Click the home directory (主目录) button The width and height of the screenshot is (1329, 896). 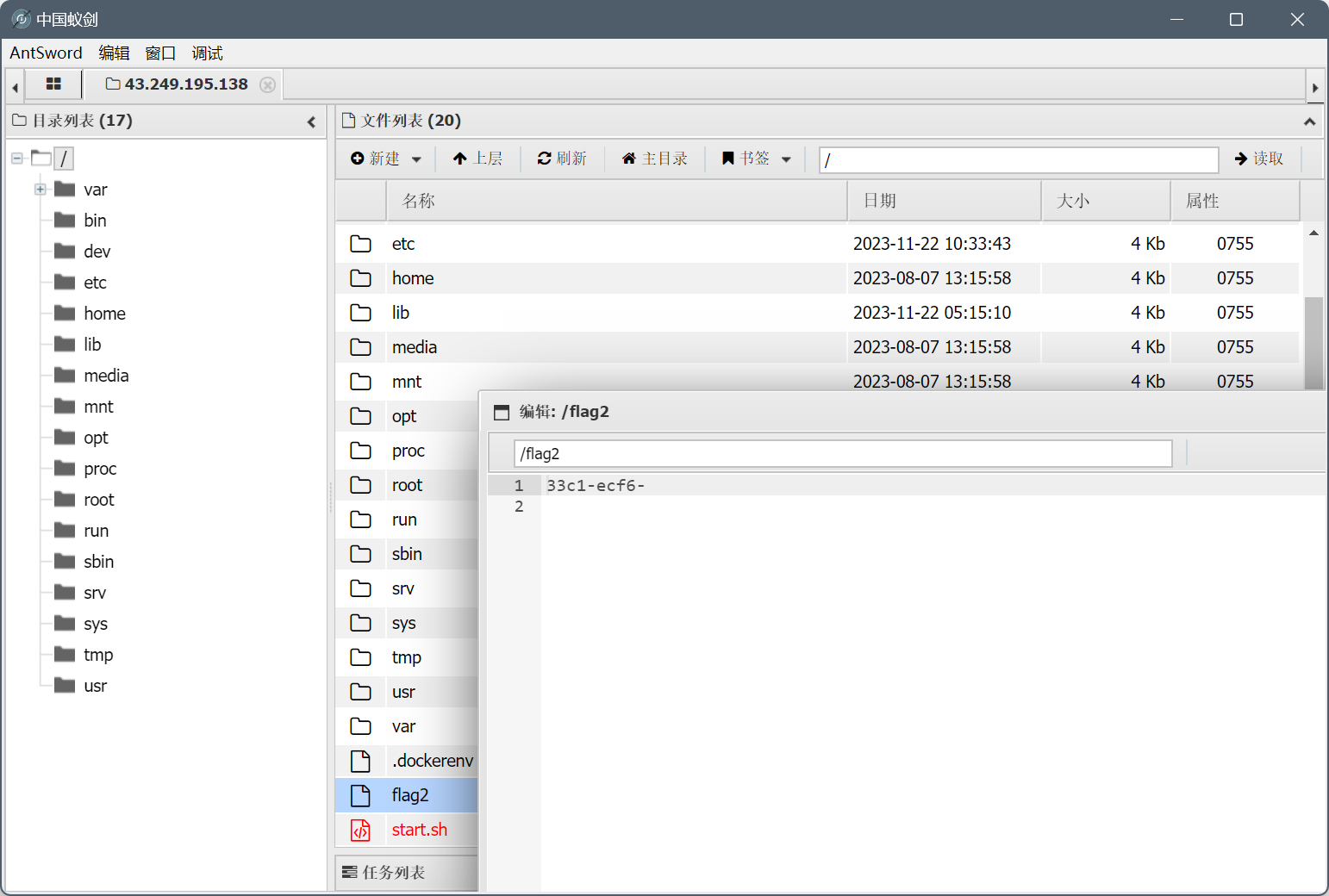pyautogui.click(x=655, y=159)
